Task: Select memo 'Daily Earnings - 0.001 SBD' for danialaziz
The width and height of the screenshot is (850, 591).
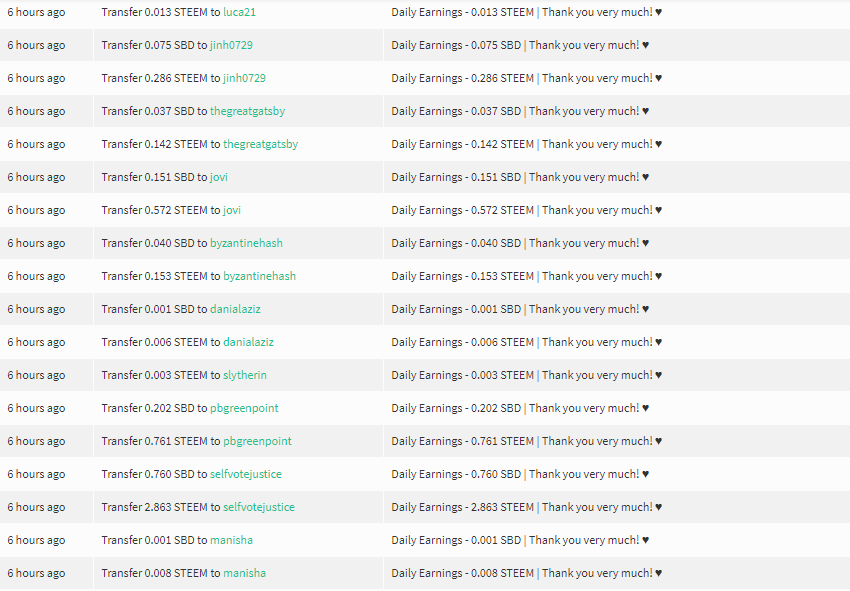Action: 456,309
